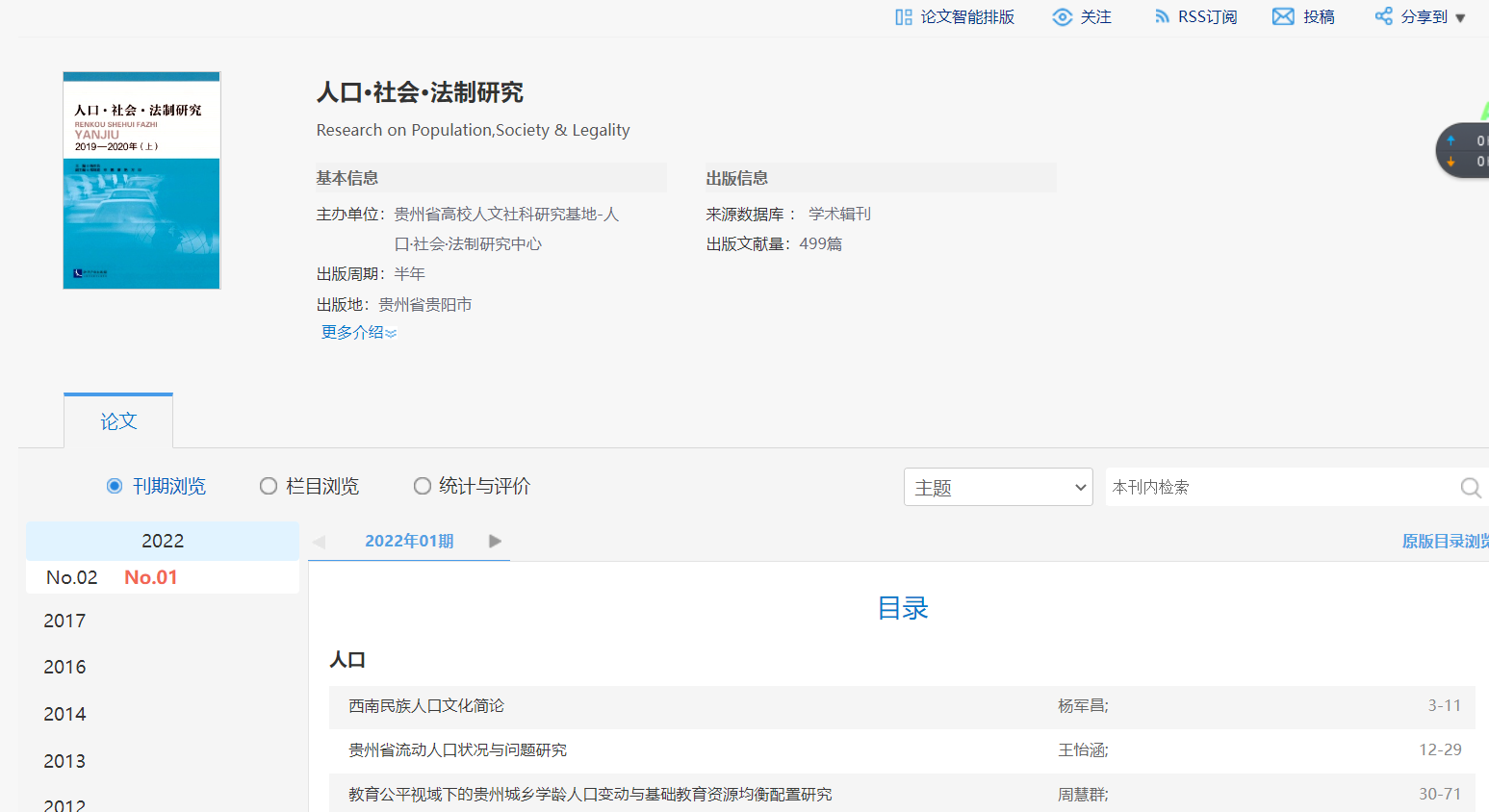Click the 本刊内检索 search input field
Image resolution: width=1489 pixels, height=812 pixels.
coord(1278,488)
